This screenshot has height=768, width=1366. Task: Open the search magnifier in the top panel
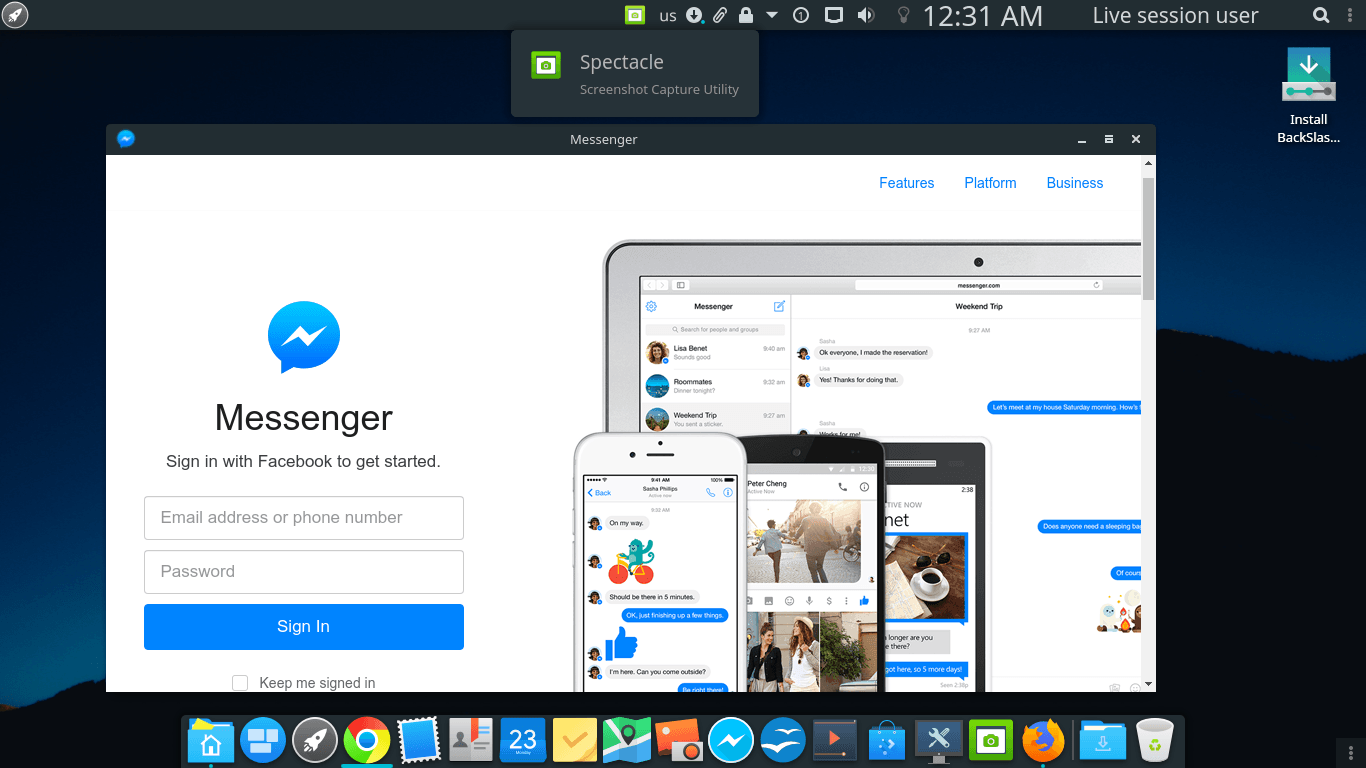coord(1321,15)
